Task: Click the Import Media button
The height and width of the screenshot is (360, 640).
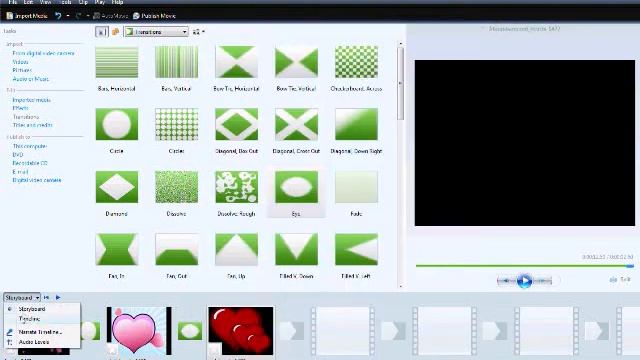Action: tap(27, 16)
